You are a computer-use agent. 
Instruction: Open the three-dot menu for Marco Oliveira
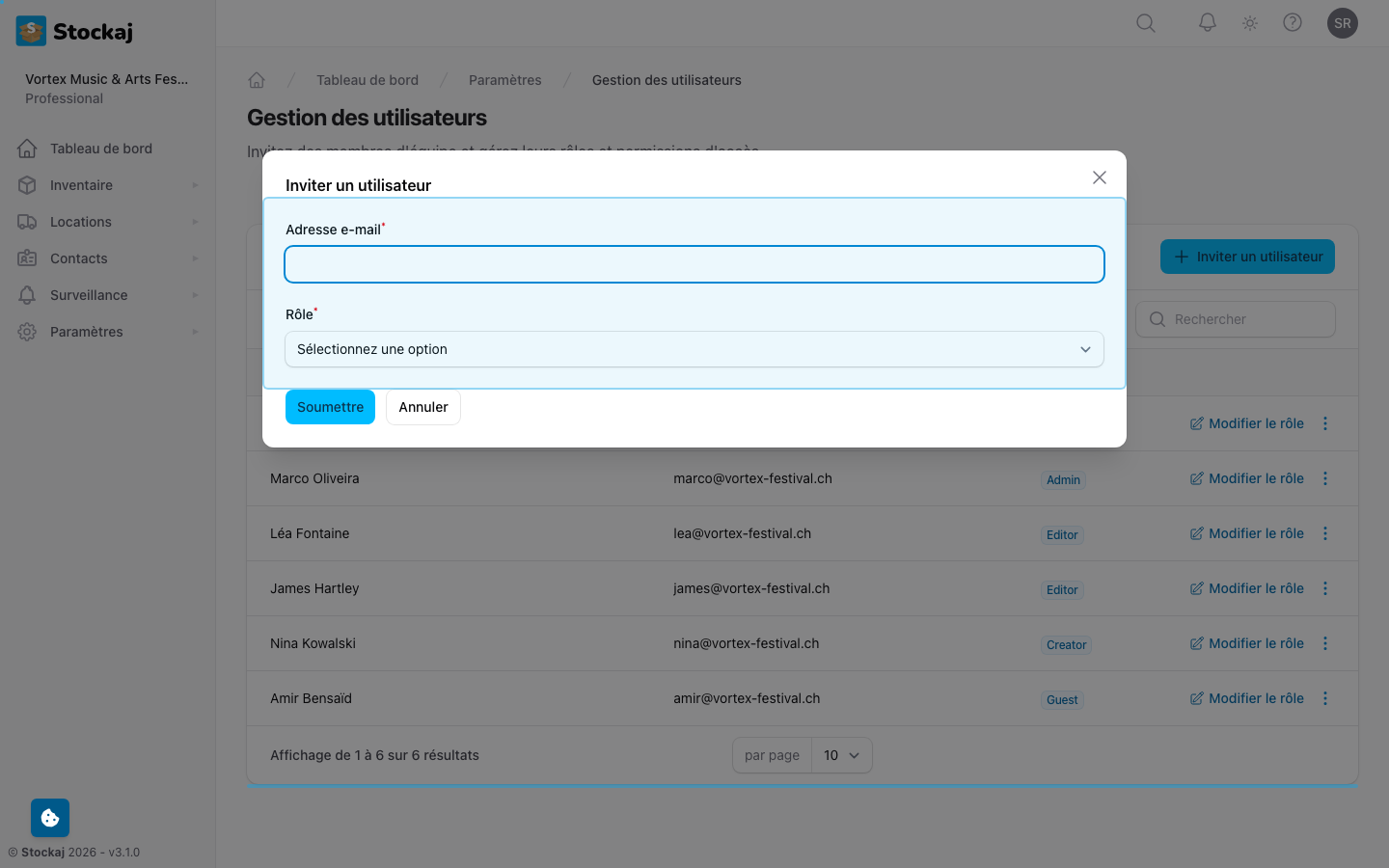tap(1325, 477)
